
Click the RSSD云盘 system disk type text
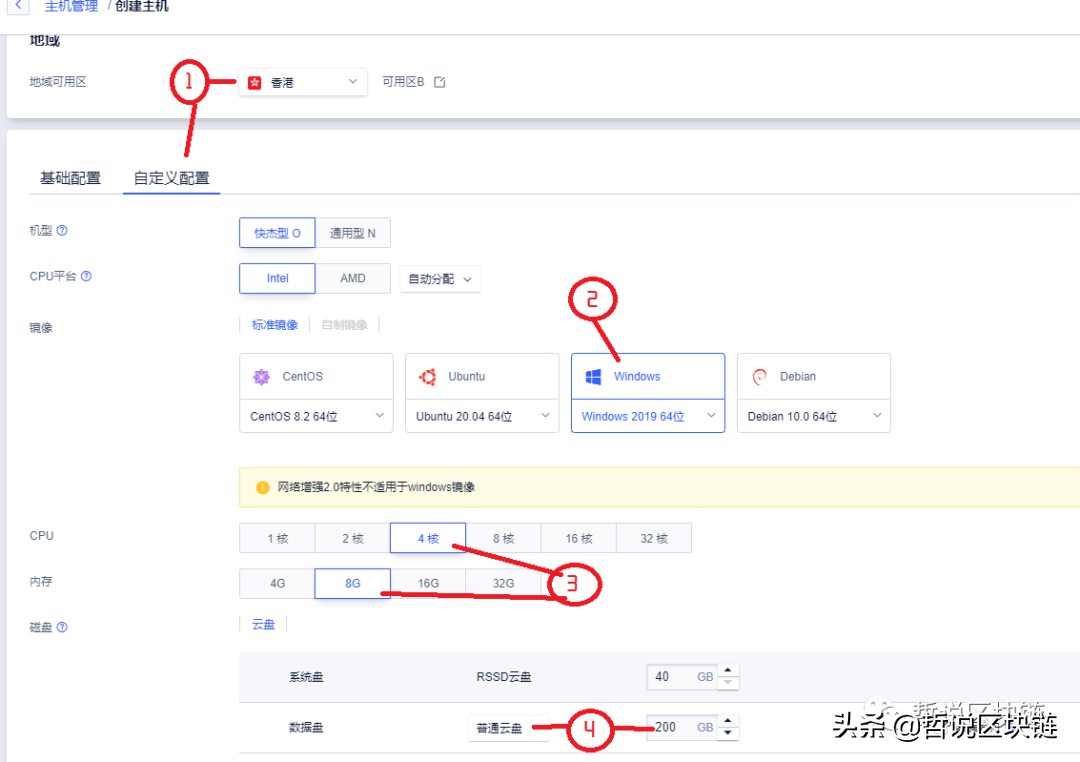coord(503,677)
